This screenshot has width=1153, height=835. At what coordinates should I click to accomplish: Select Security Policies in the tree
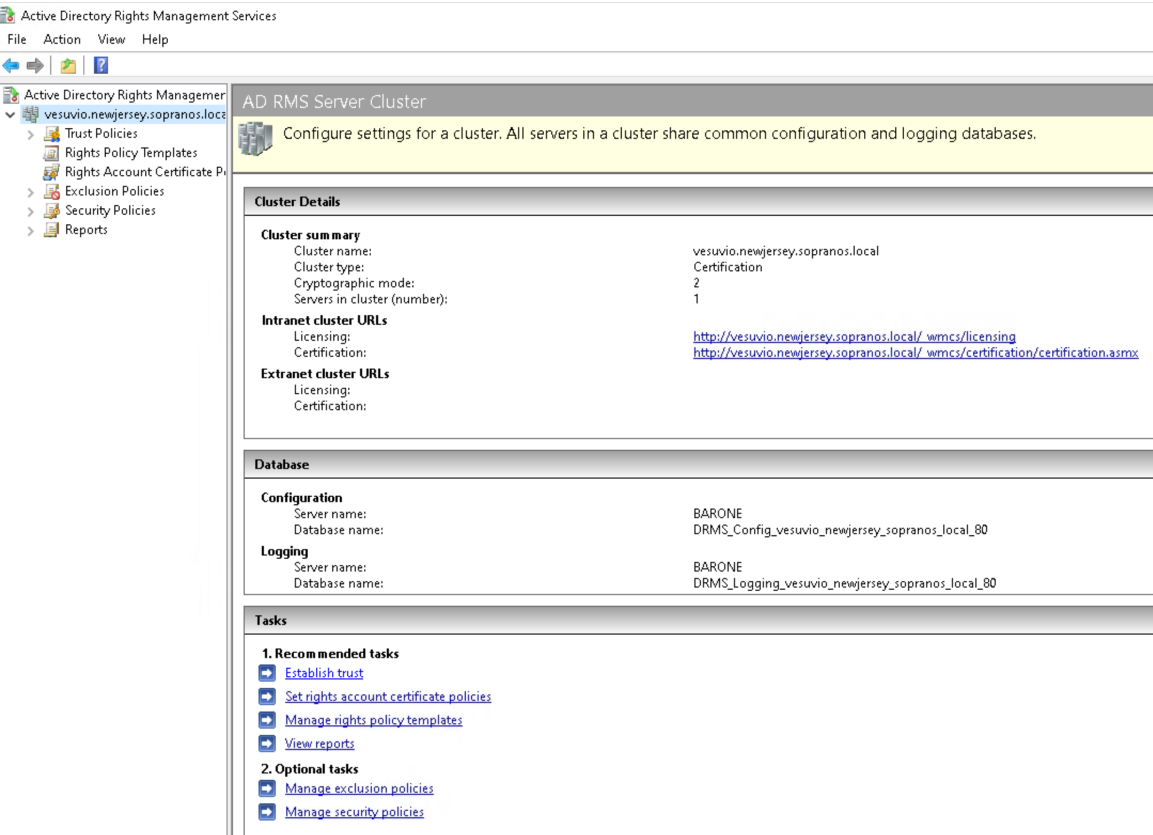click(x=110, y=210)
